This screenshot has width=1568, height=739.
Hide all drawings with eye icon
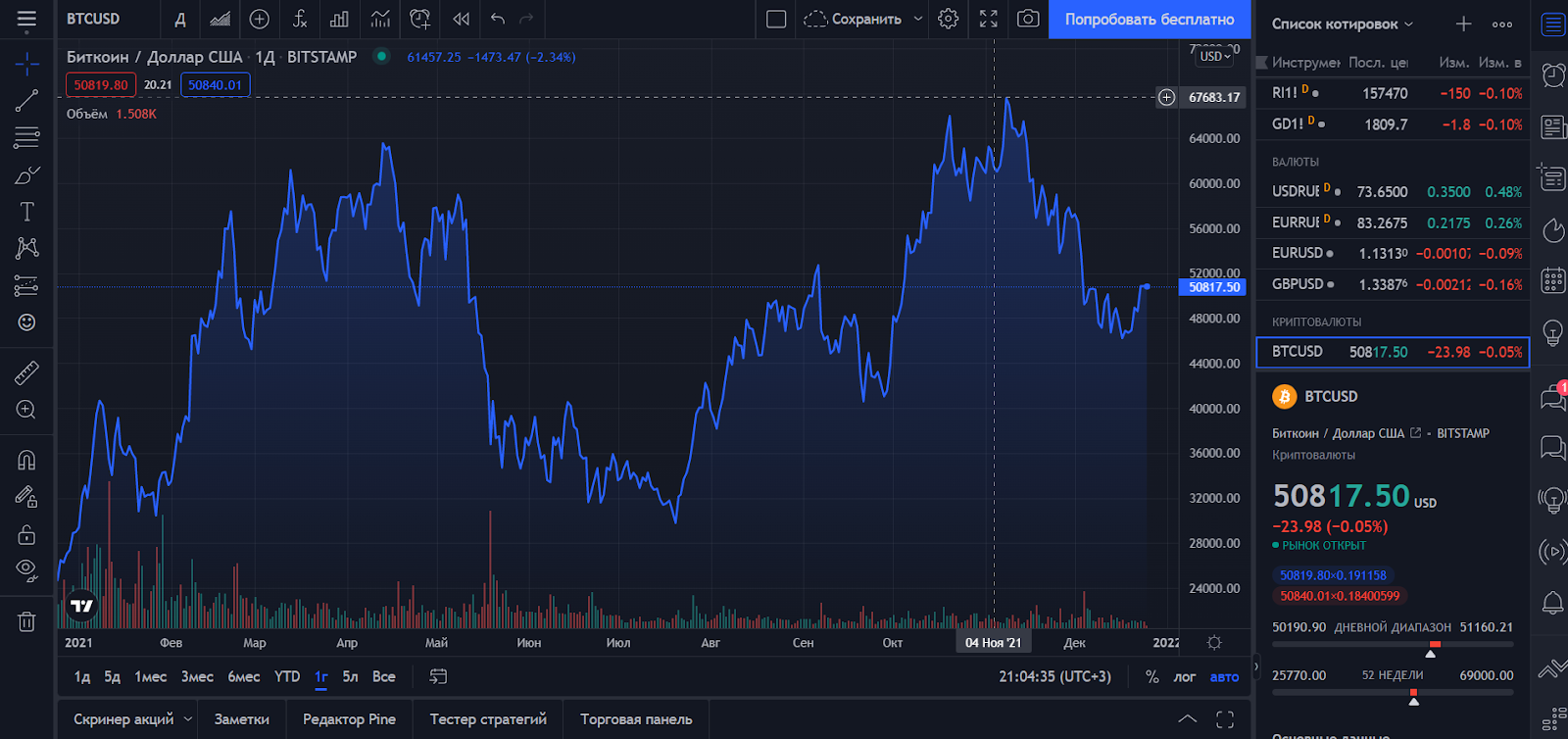(x=26, y=570)
